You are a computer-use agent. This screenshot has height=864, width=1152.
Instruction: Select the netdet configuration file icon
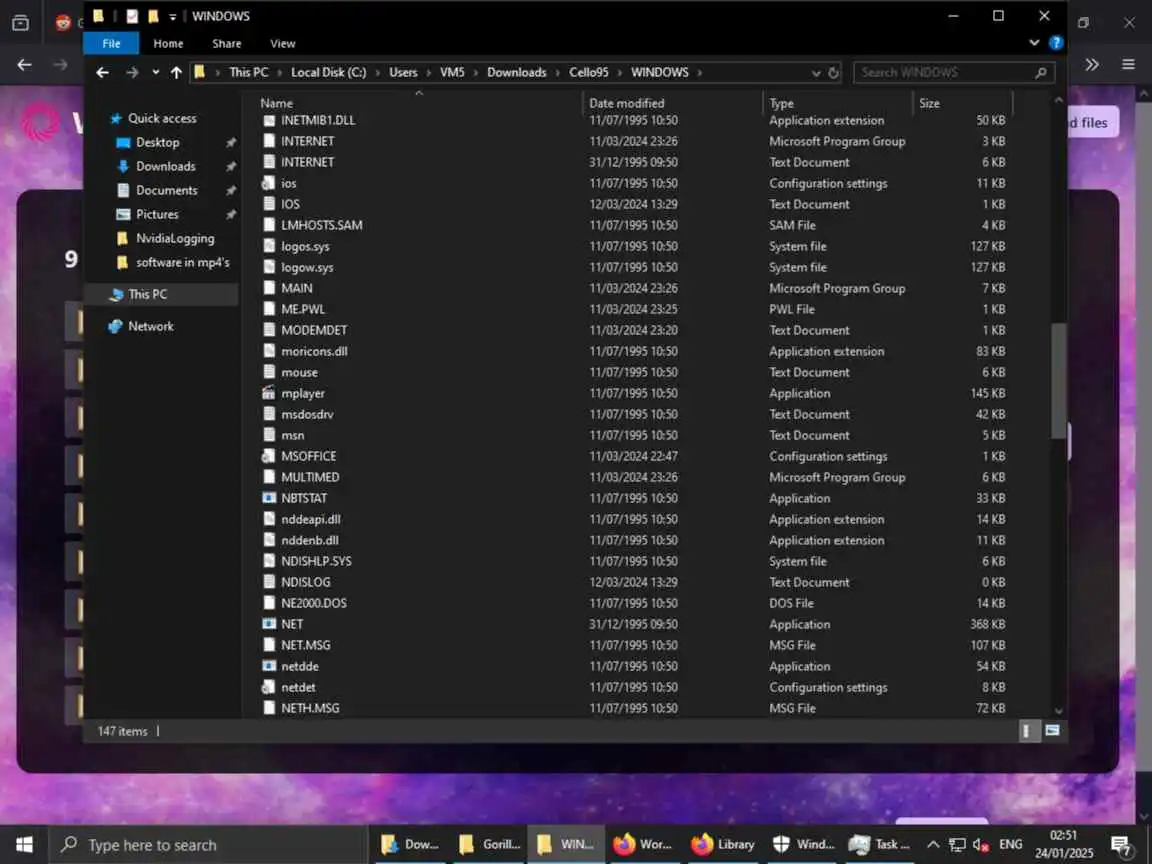(269, 687)
